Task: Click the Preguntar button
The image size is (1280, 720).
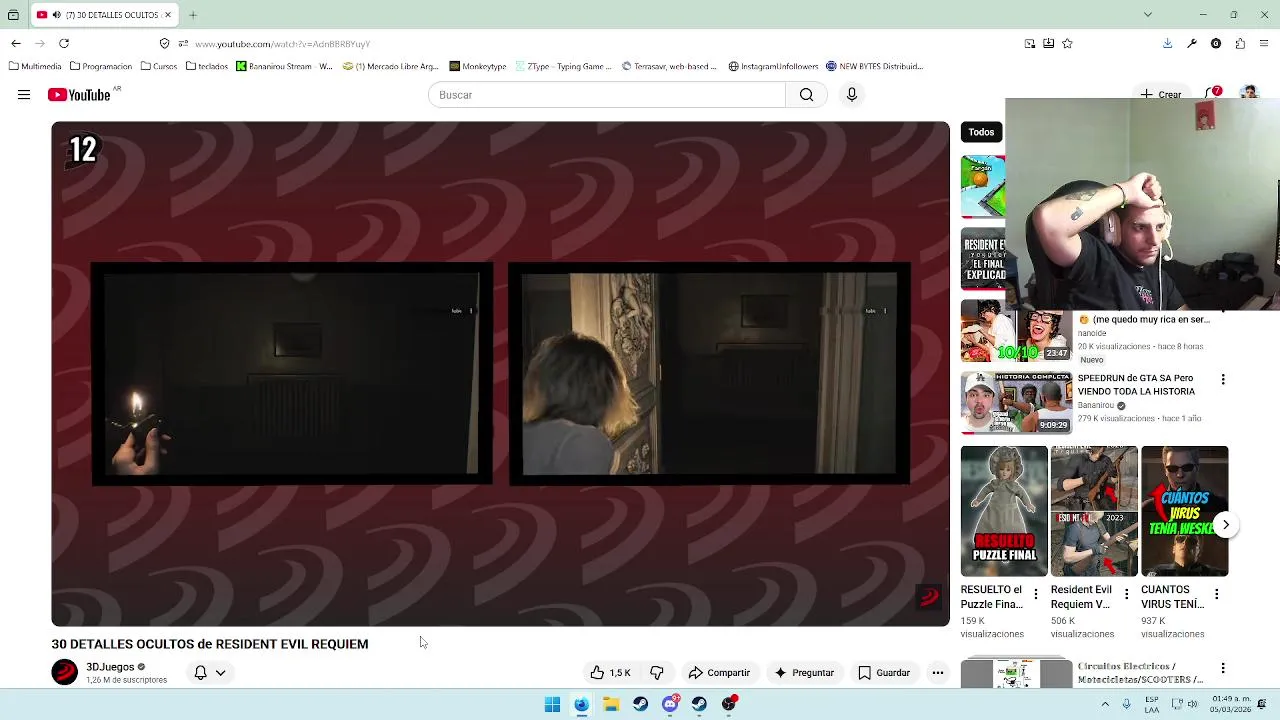Action: 804,673
